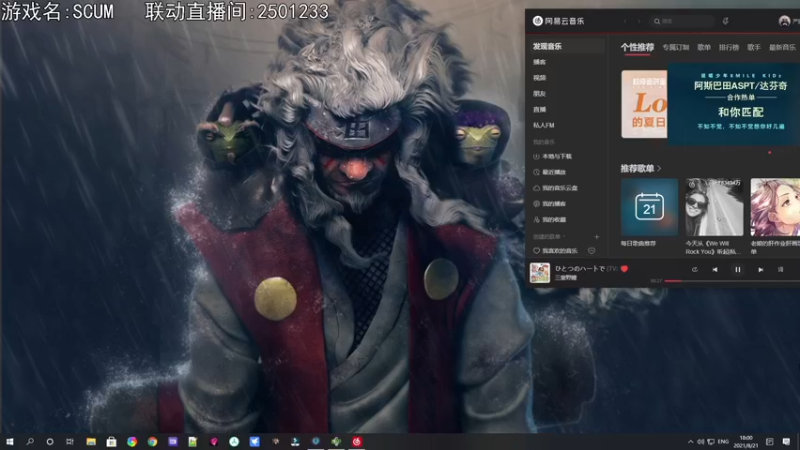Open the now-playing album cover

pos(539,273)
